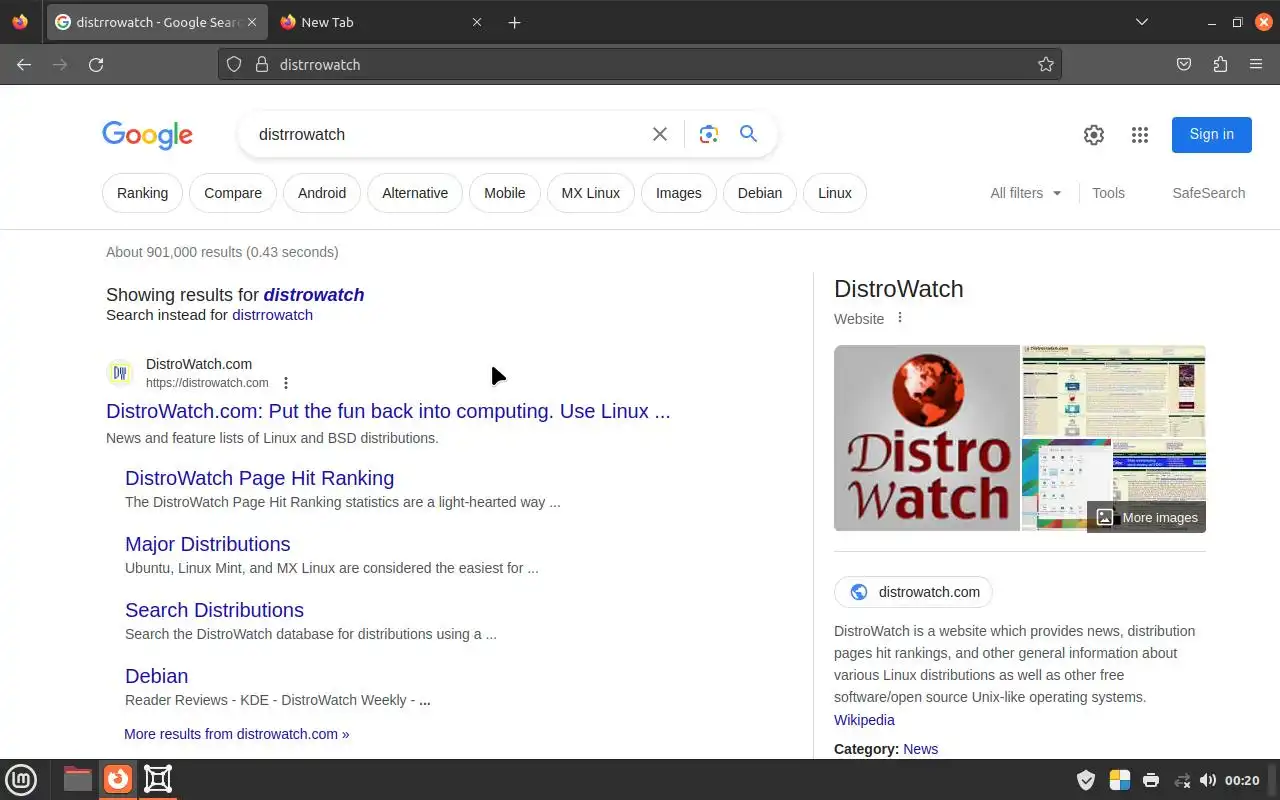Screen dimensions: 1280x800
Task: Open the News category link
Action: point(920,749)
